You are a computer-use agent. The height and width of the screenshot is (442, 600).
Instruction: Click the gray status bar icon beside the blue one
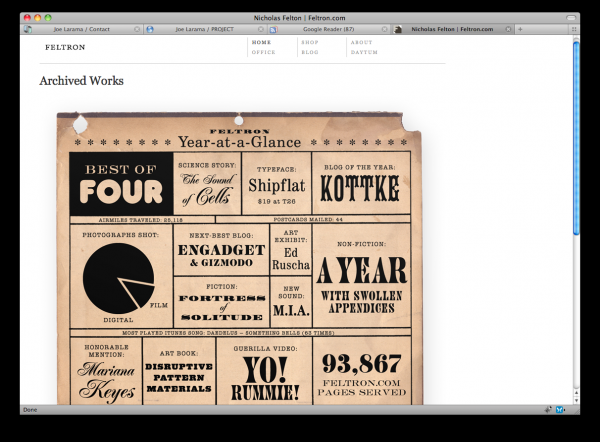tap(549, 409)
